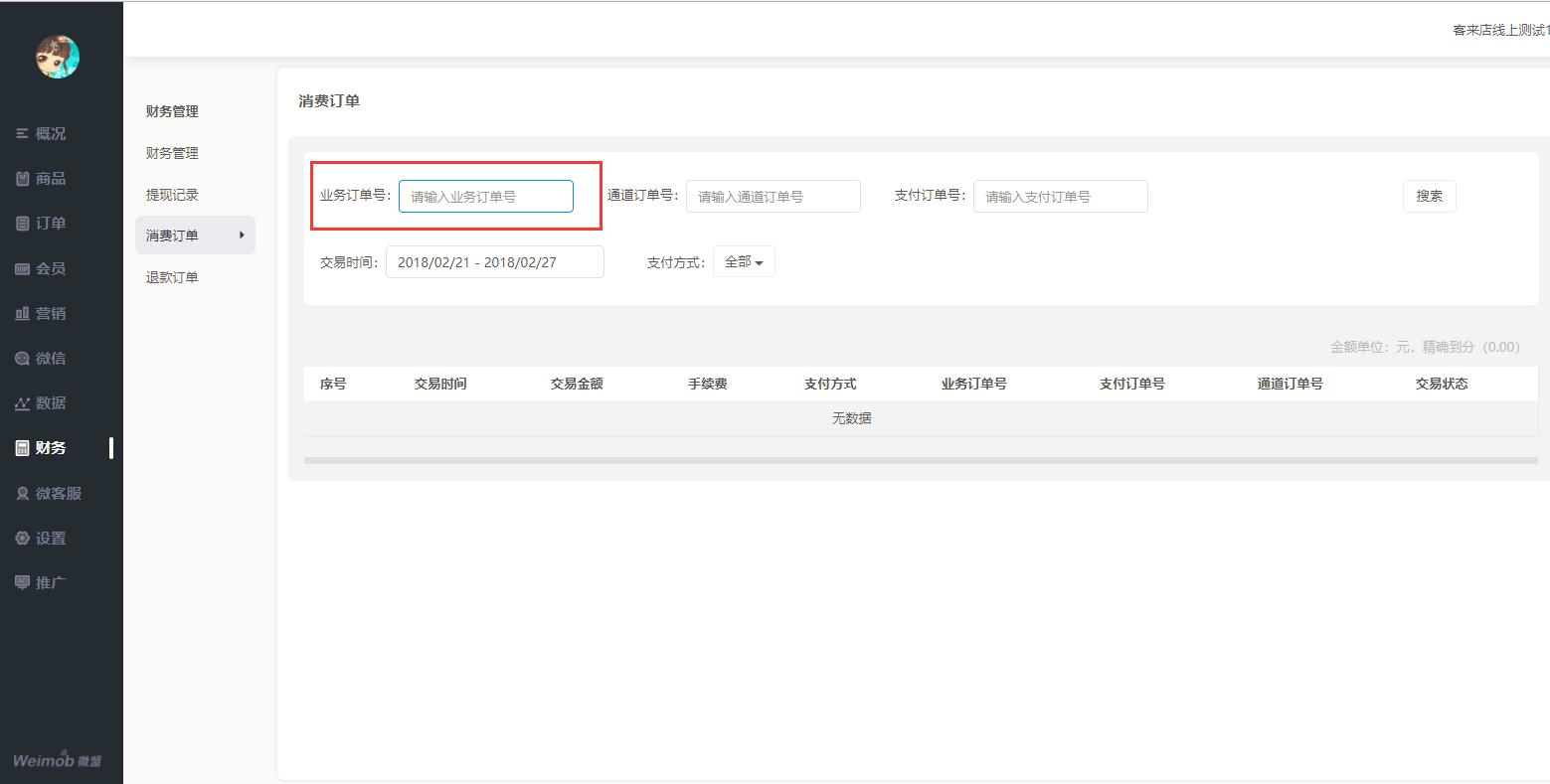This screenshot has height=784, width=1550.
Task: Click the user avatar in sidebar
Action: coord(58,58)
